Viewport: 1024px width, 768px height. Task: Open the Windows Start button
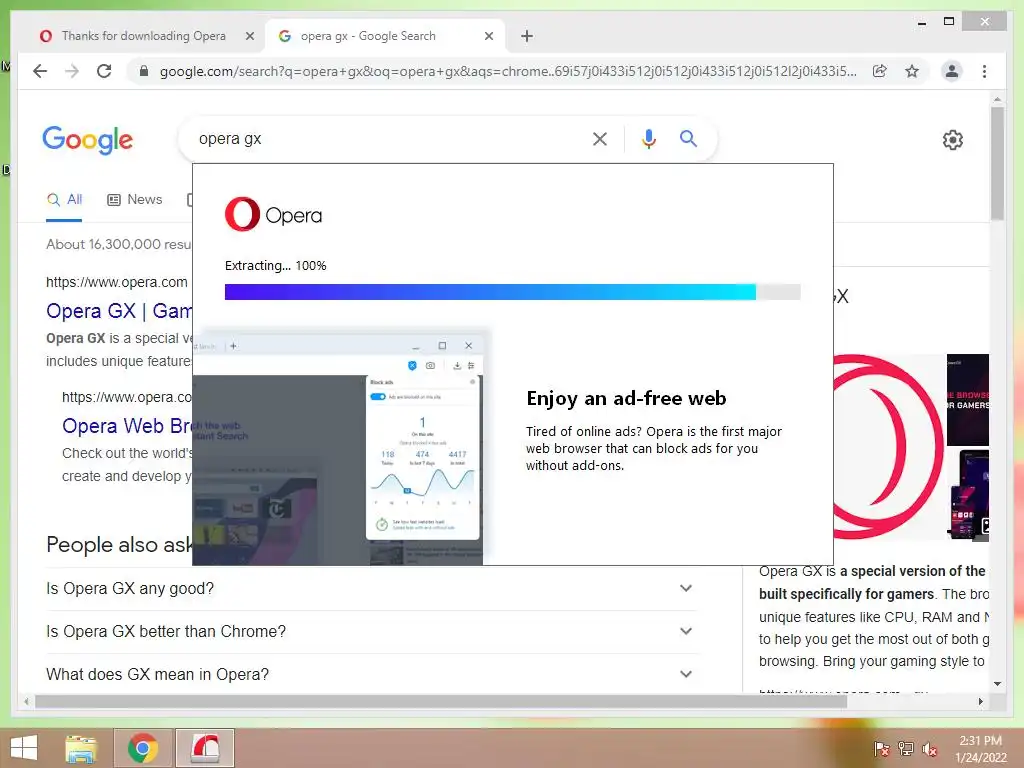click(x=24, y=748)
